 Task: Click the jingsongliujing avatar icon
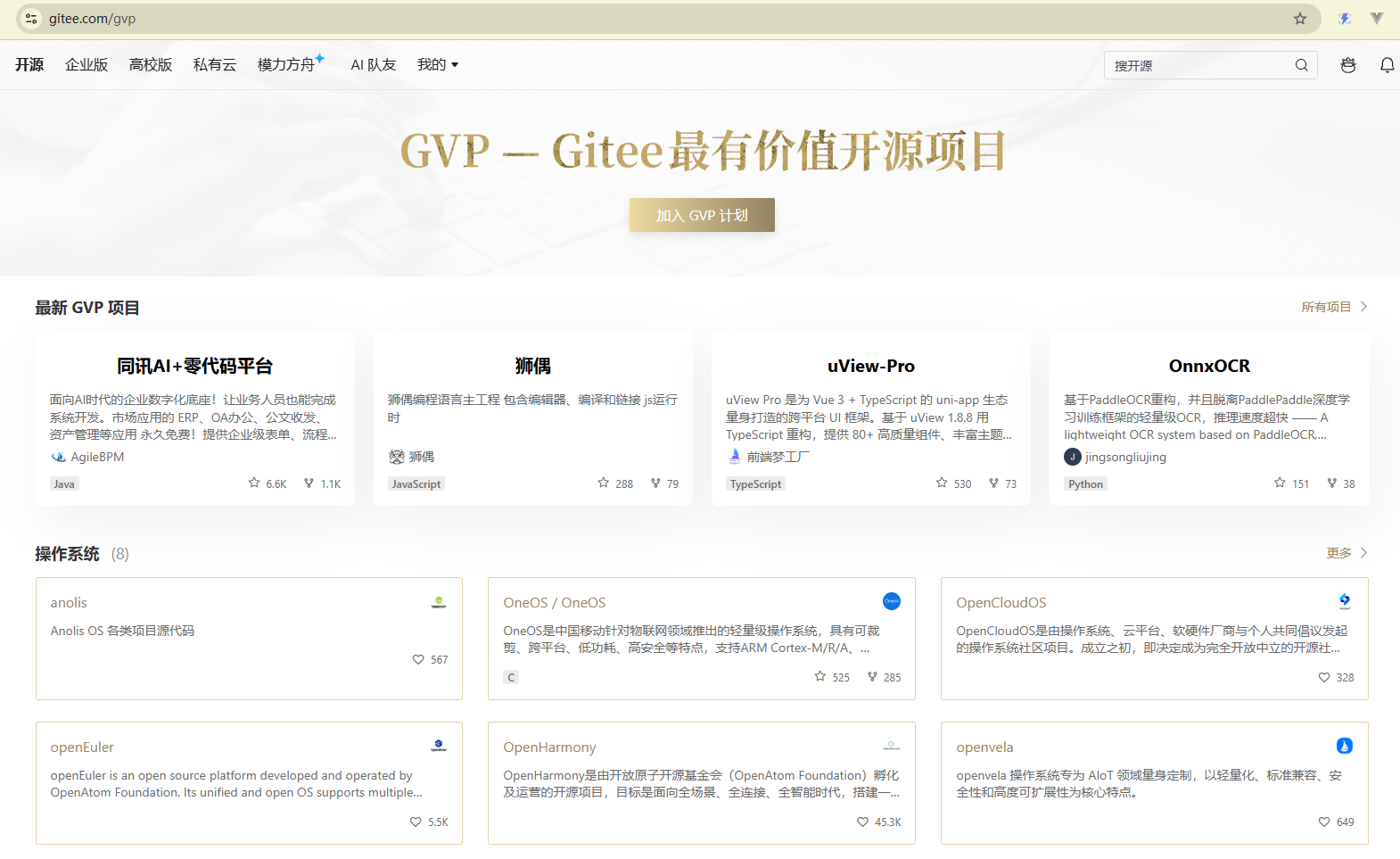pyautogui.click(x=1073, y=457)
